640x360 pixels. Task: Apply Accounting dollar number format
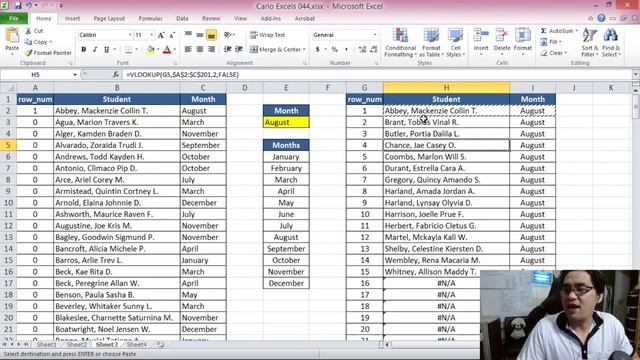pos(318,49)
